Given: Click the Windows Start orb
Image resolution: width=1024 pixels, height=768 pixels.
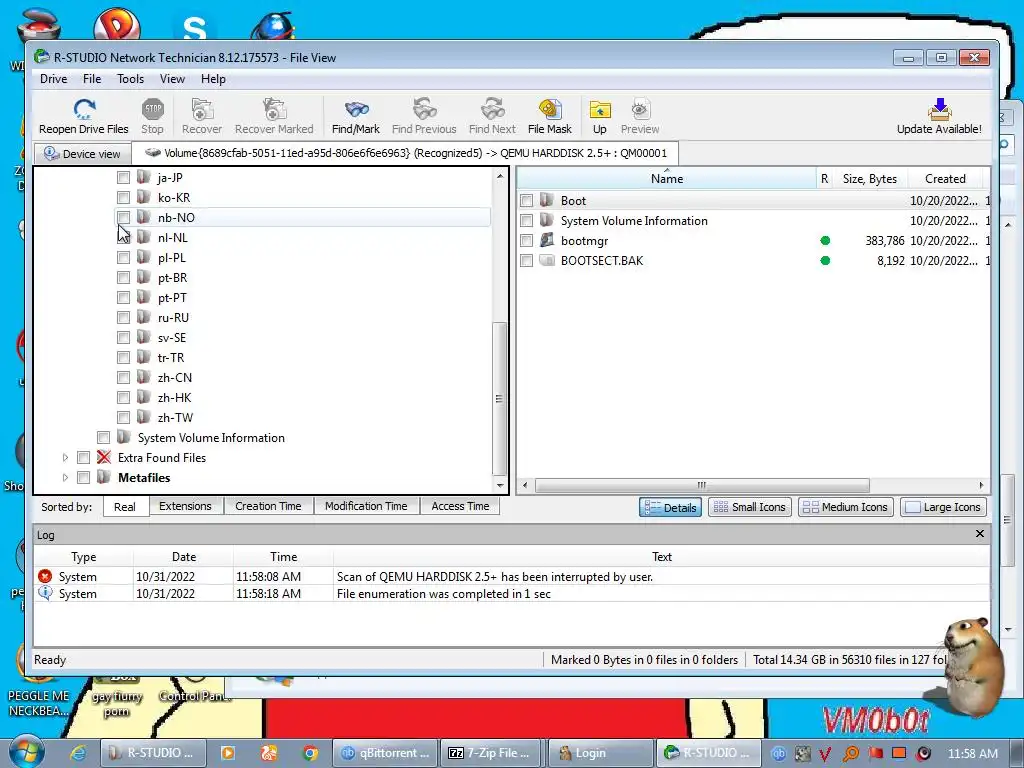Looking at the screenshot, I should pyautogui.click(x=26, y=752).
